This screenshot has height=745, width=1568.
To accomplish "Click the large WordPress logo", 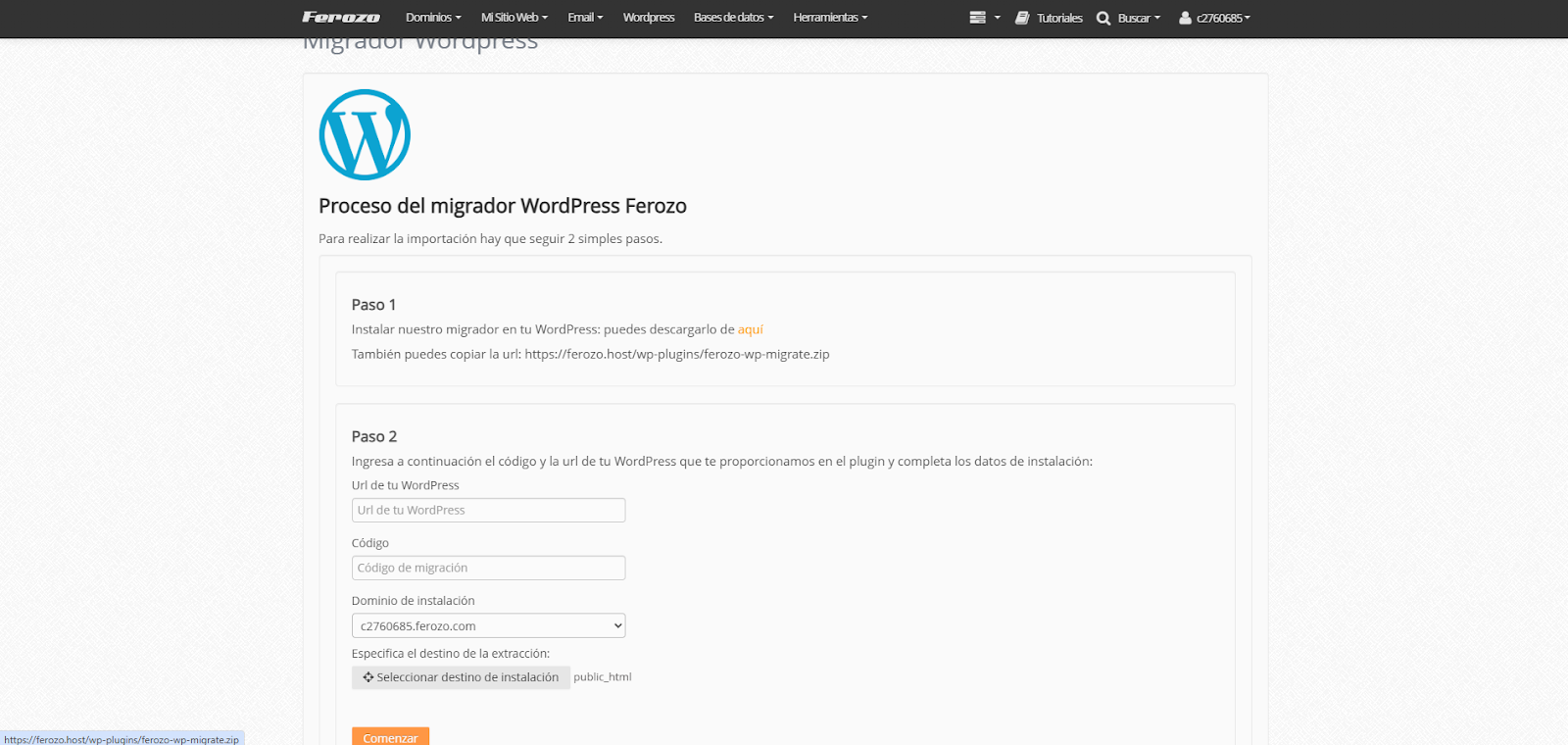I will pos(365,135).
